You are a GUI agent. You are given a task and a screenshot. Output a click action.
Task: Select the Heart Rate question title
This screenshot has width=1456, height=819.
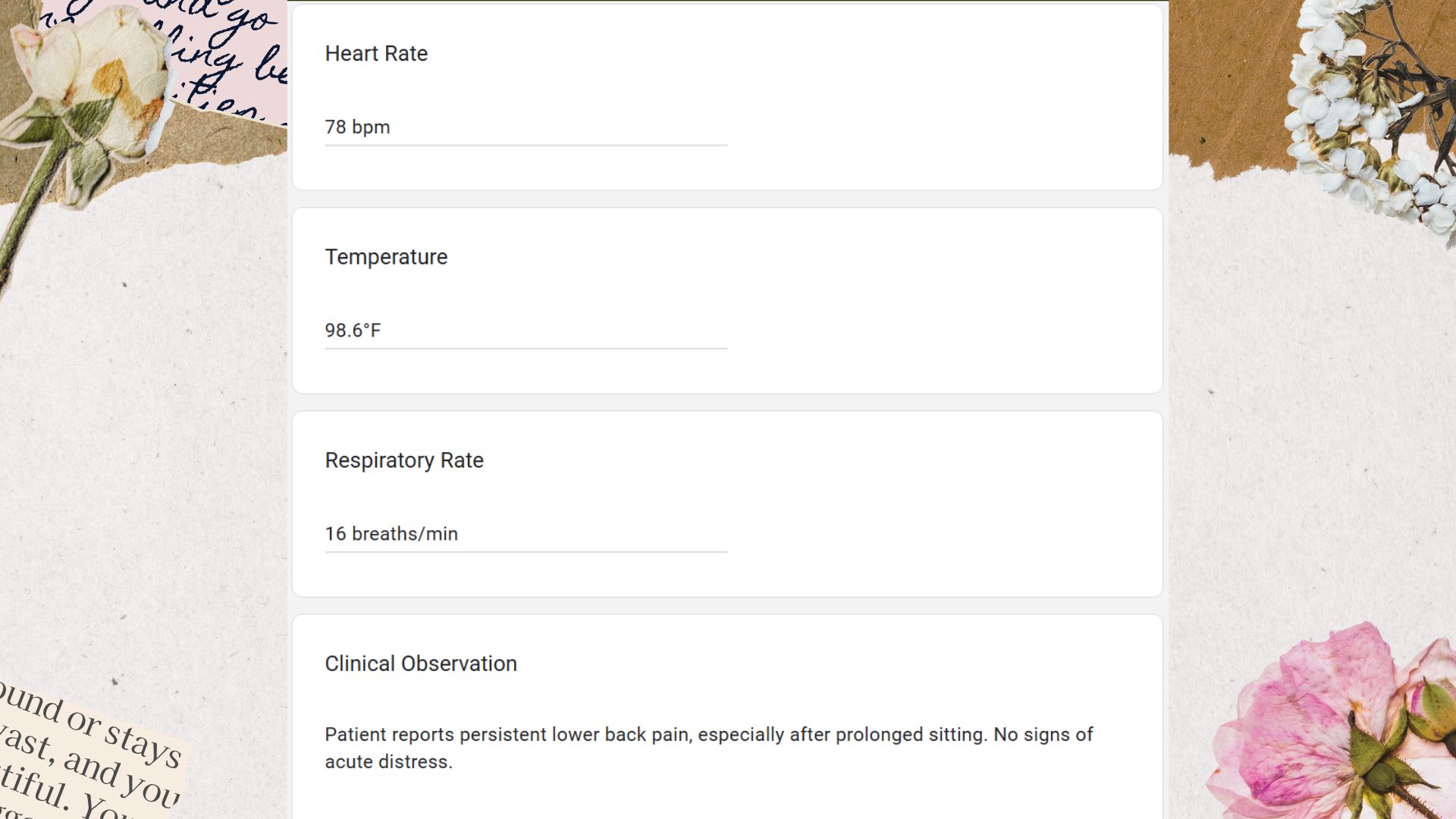[376, 54]
